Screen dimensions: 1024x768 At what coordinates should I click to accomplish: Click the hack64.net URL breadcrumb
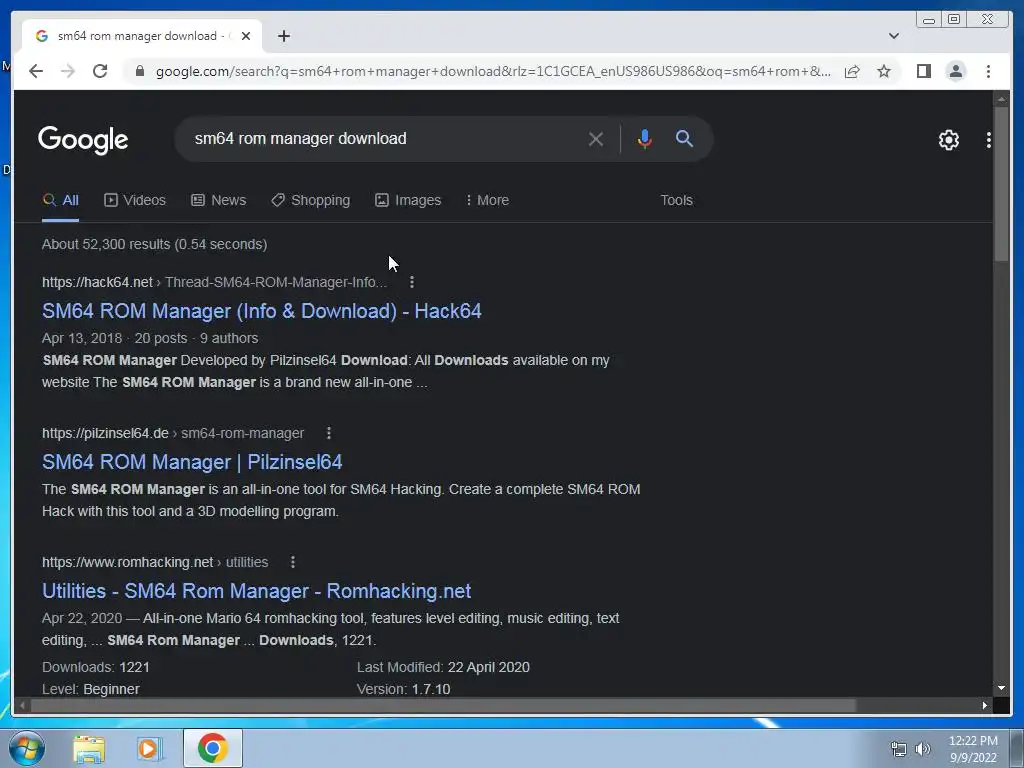click(214, 282)
